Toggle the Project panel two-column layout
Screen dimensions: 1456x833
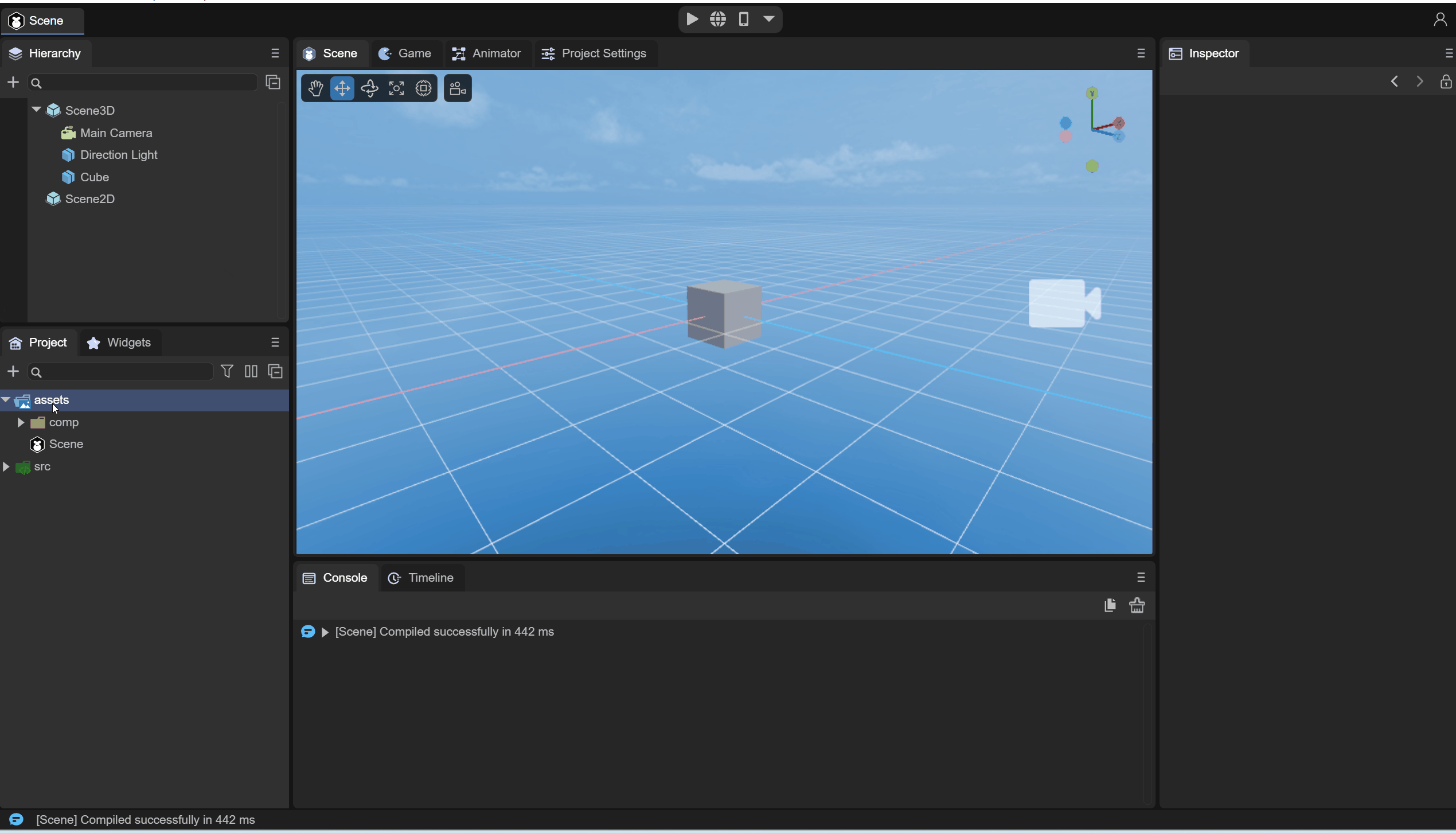click(251, 372)
